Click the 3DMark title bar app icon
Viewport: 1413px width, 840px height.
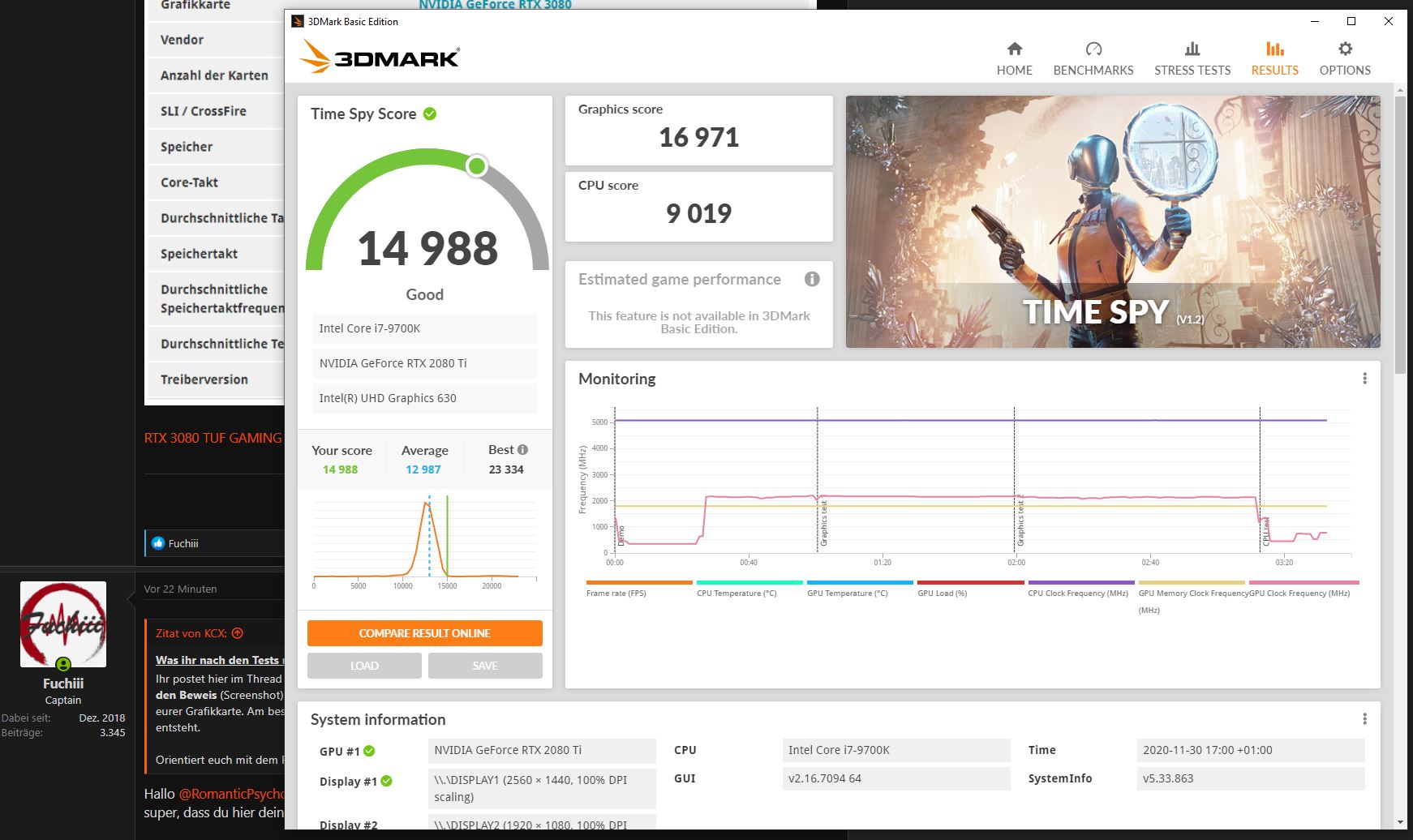pos(298,22)
